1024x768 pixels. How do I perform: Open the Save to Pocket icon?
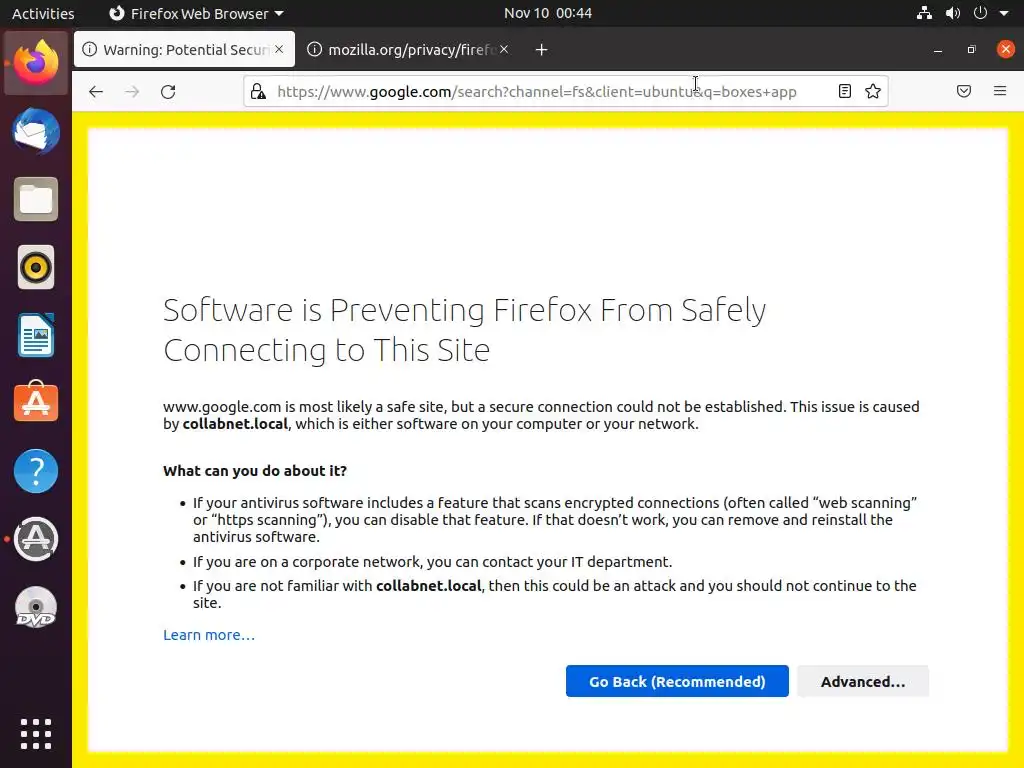pos(964,92)
